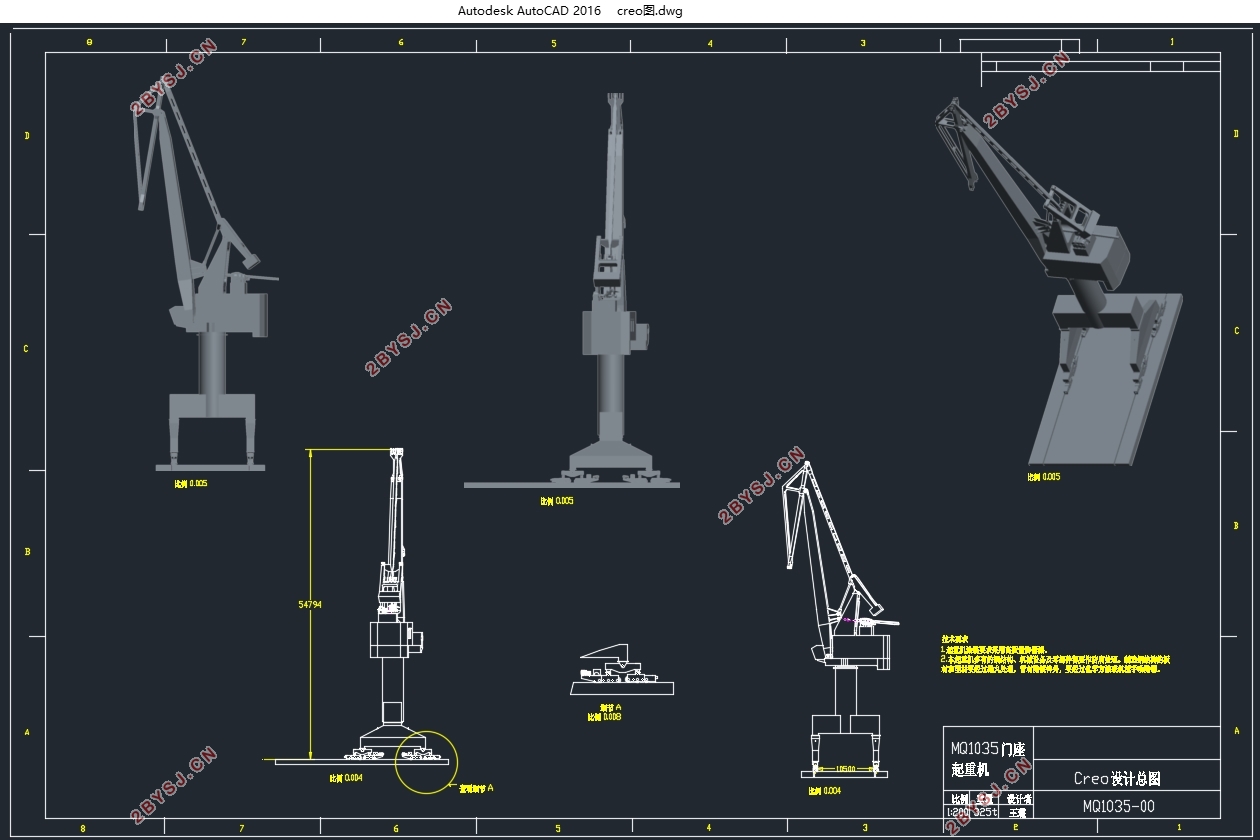
Task: Click zone number 7 on top border
Action: [243, 43]
